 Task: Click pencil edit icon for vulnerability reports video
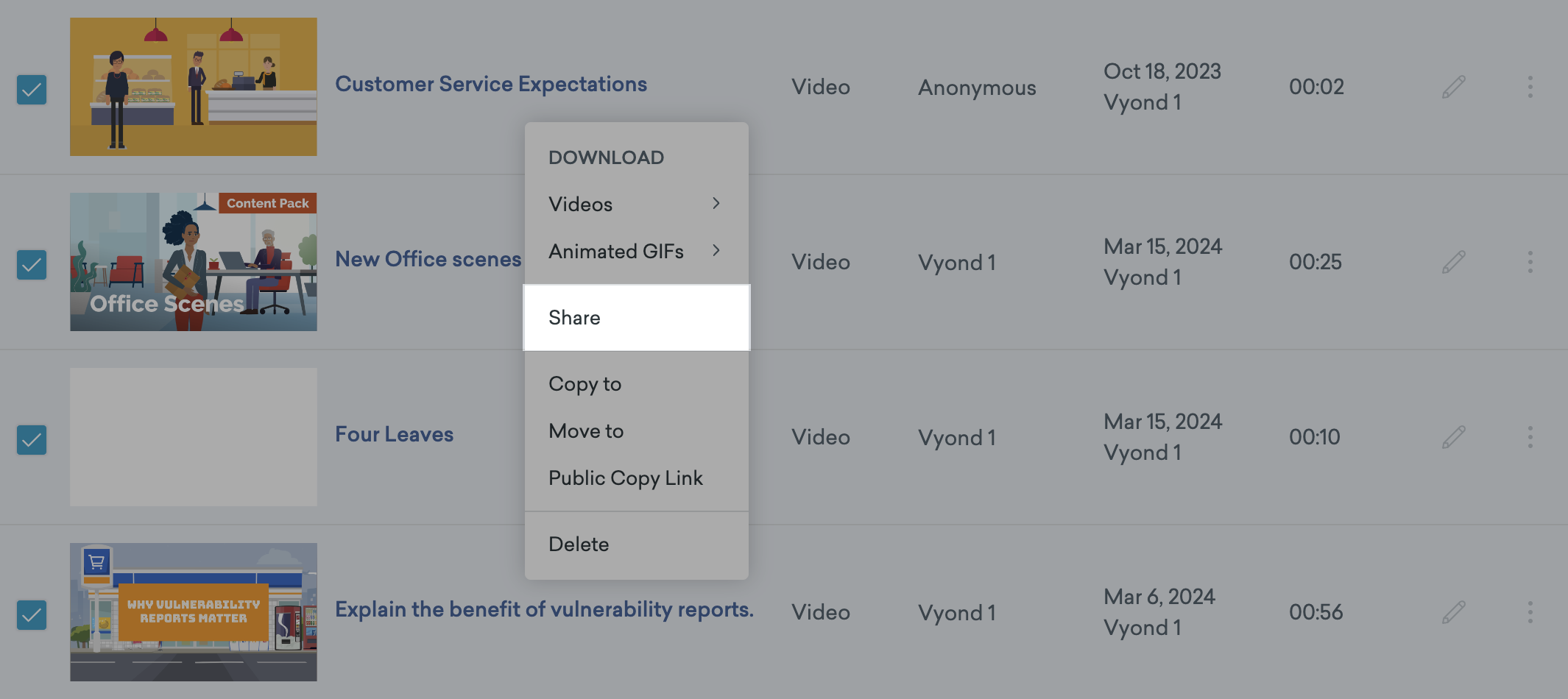point(1453,612)
